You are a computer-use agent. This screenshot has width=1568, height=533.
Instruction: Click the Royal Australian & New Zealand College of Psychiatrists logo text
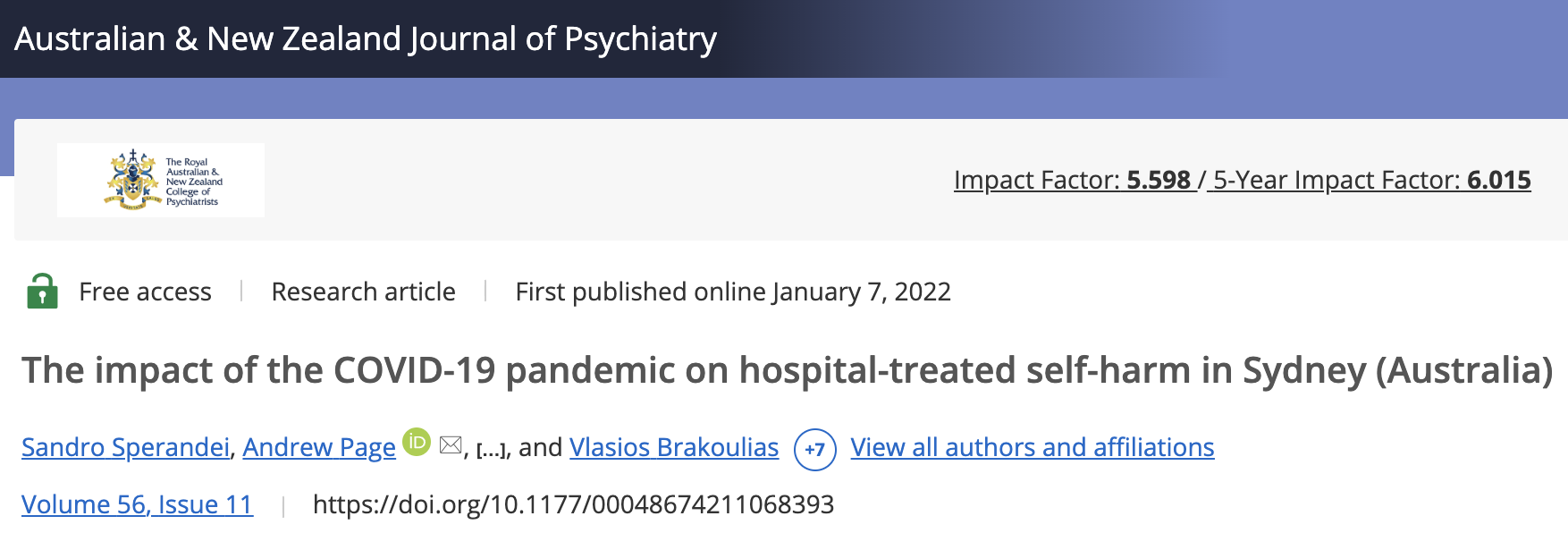tap(194, 182)
